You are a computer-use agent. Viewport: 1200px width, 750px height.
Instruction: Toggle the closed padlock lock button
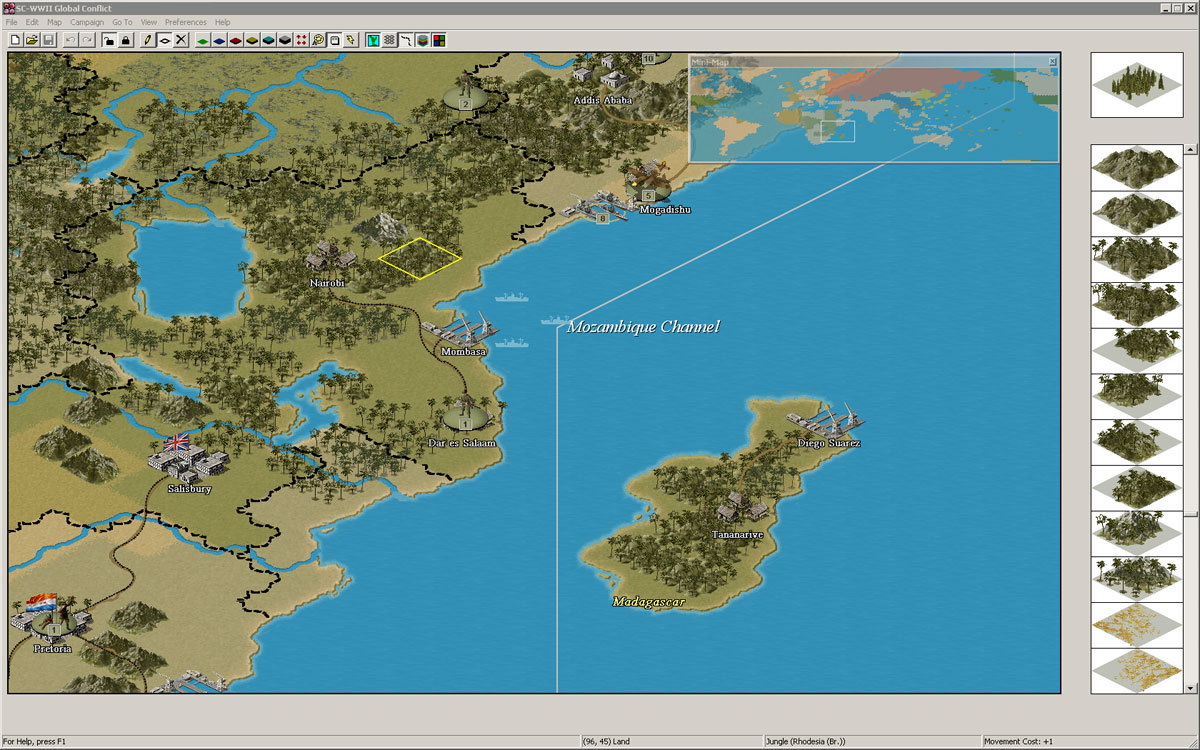coord(125,40)
